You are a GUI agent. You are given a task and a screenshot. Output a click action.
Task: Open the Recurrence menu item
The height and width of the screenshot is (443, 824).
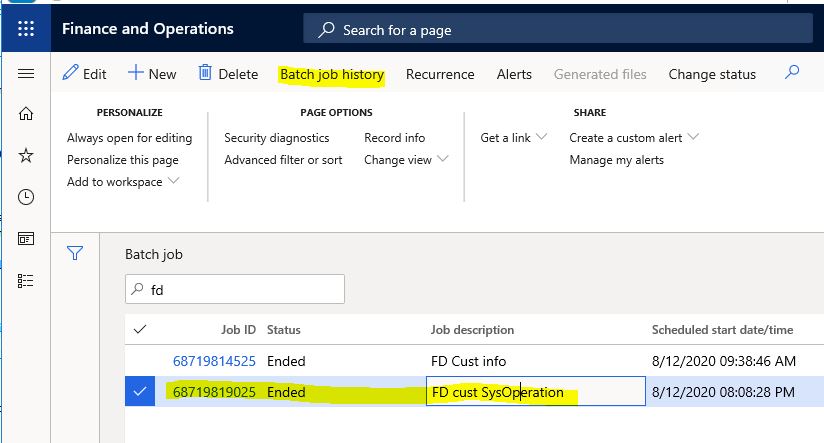click(440, 75)
